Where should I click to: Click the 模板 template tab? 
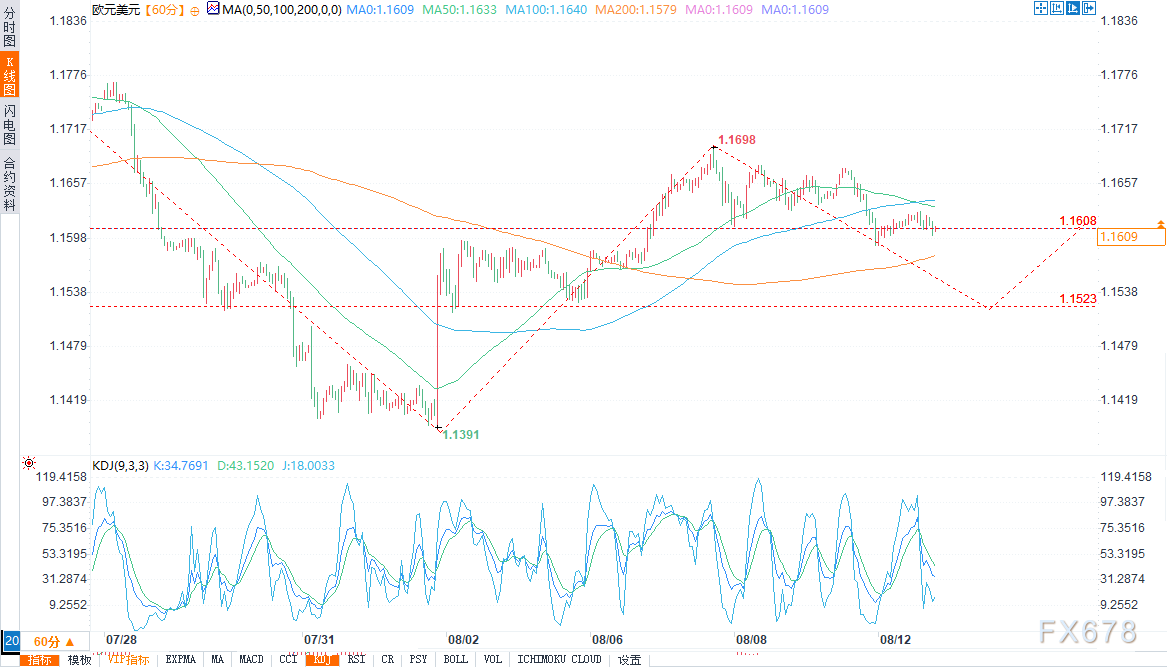tap(79, 660)
